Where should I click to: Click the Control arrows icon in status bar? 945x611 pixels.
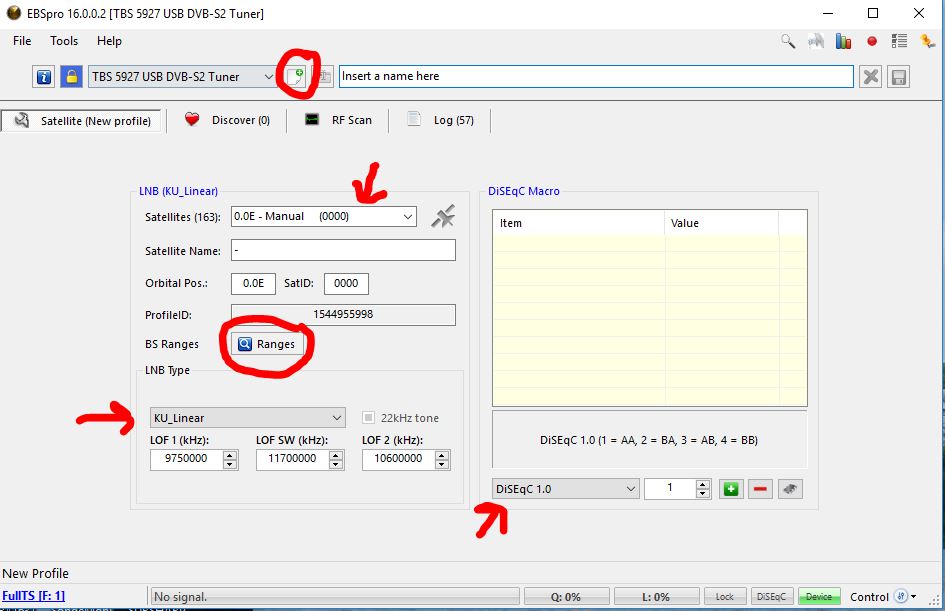pos(900,597)
